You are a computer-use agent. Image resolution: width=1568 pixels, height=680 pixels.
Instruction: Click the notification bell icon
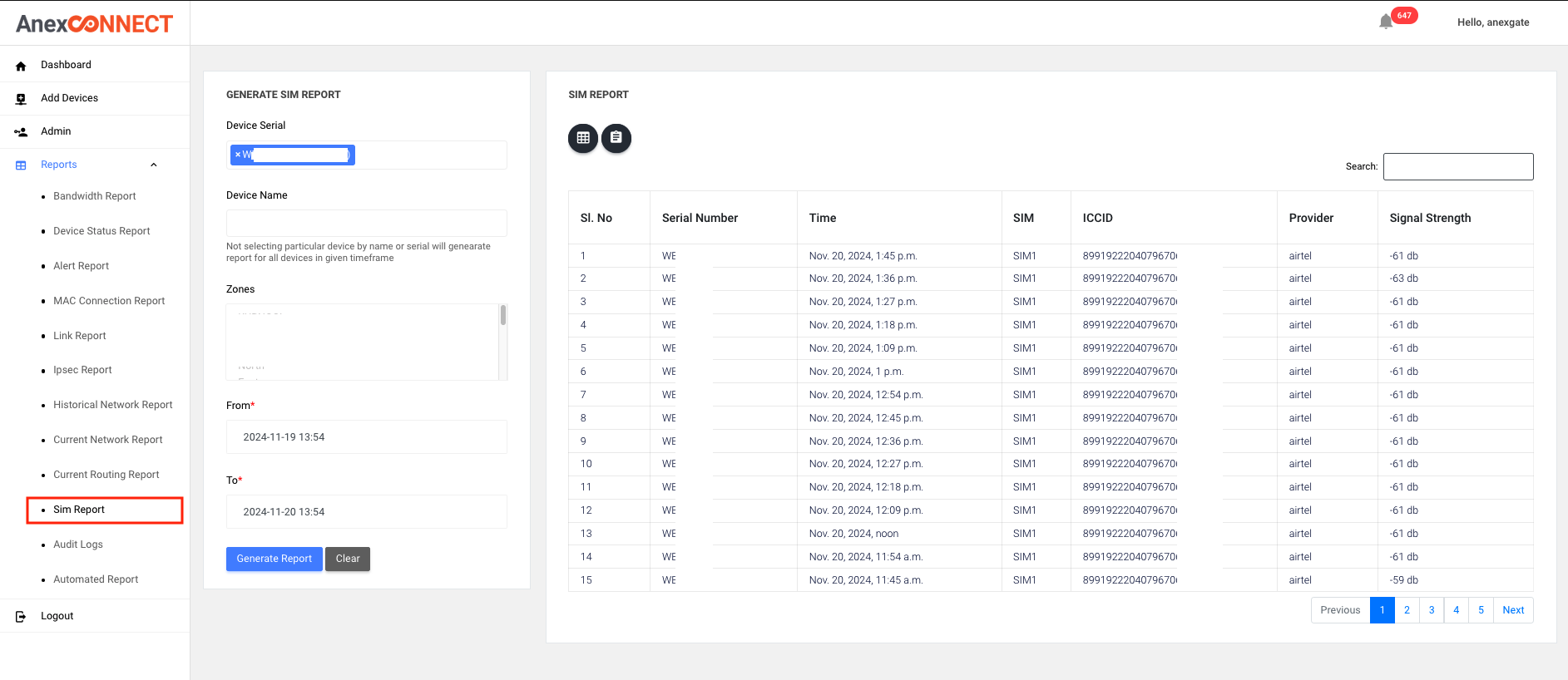1385,22
